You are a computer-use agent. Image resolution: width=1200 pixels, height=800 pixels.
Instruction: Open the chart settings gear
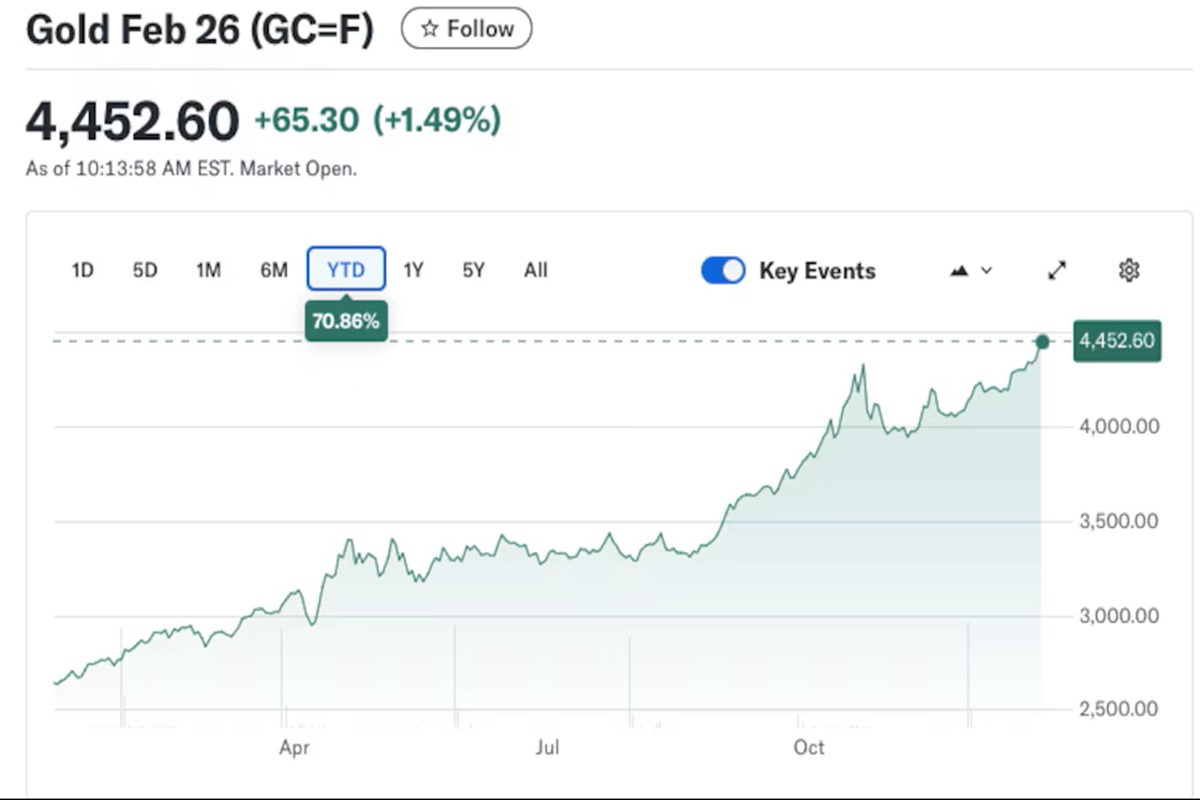[x=1129, y=270]
